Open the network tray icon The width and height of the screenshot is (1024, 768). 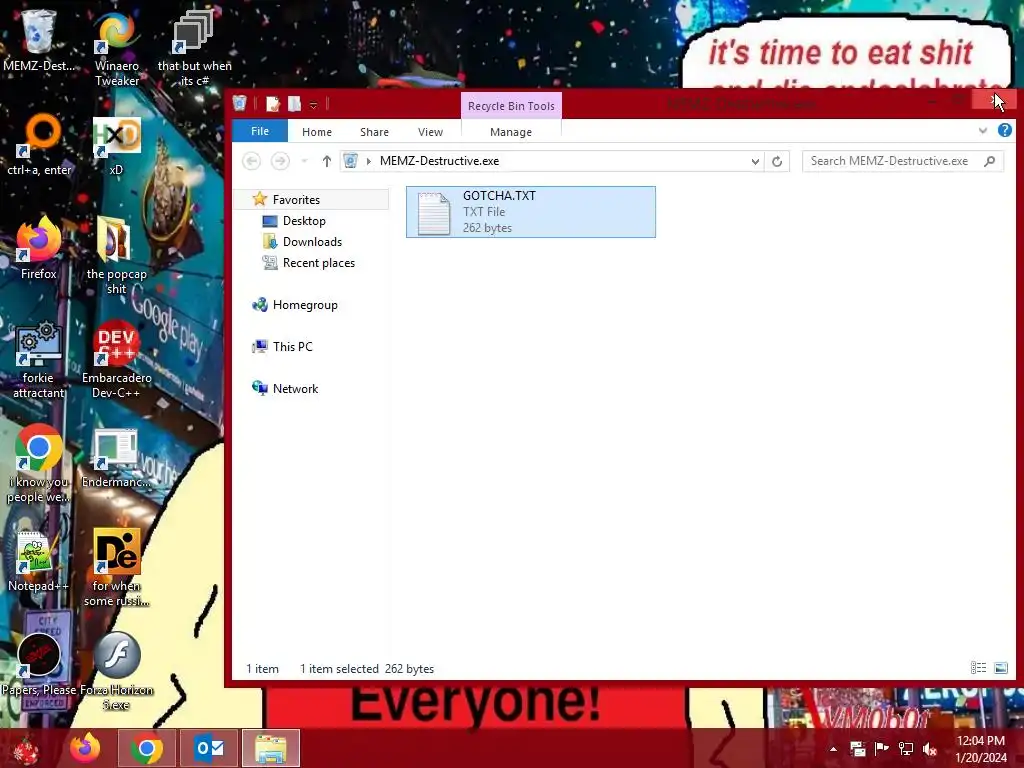coord(906,749)
